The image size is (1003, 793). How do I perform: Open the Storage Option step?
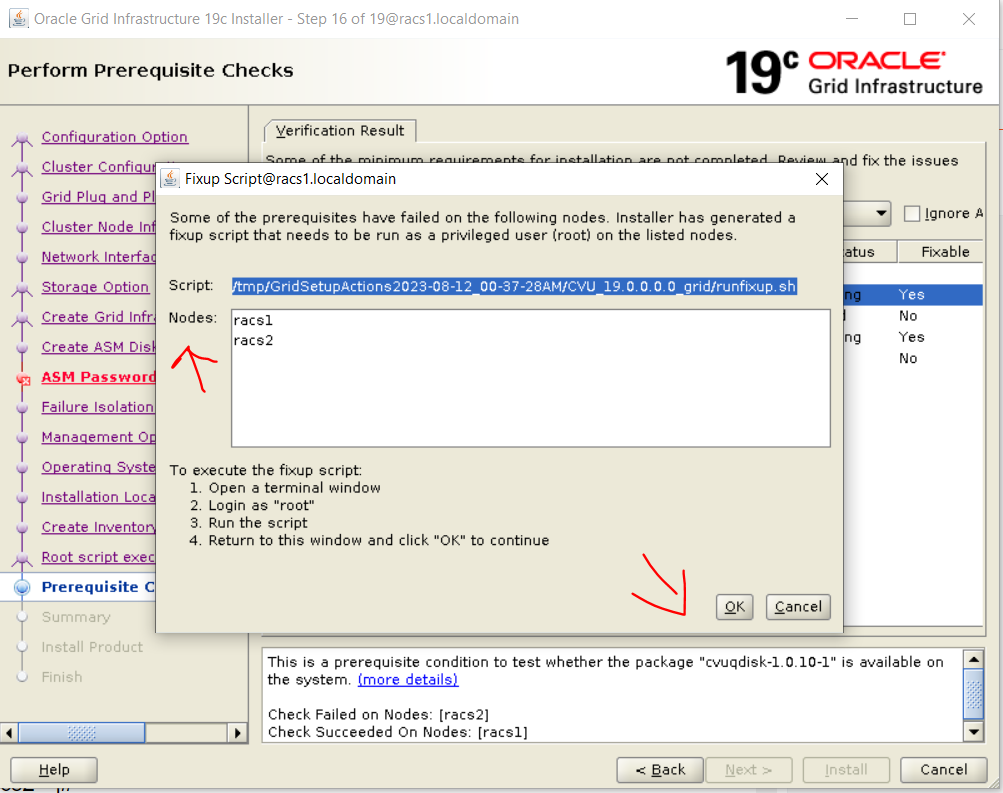[x=95, y=287]
